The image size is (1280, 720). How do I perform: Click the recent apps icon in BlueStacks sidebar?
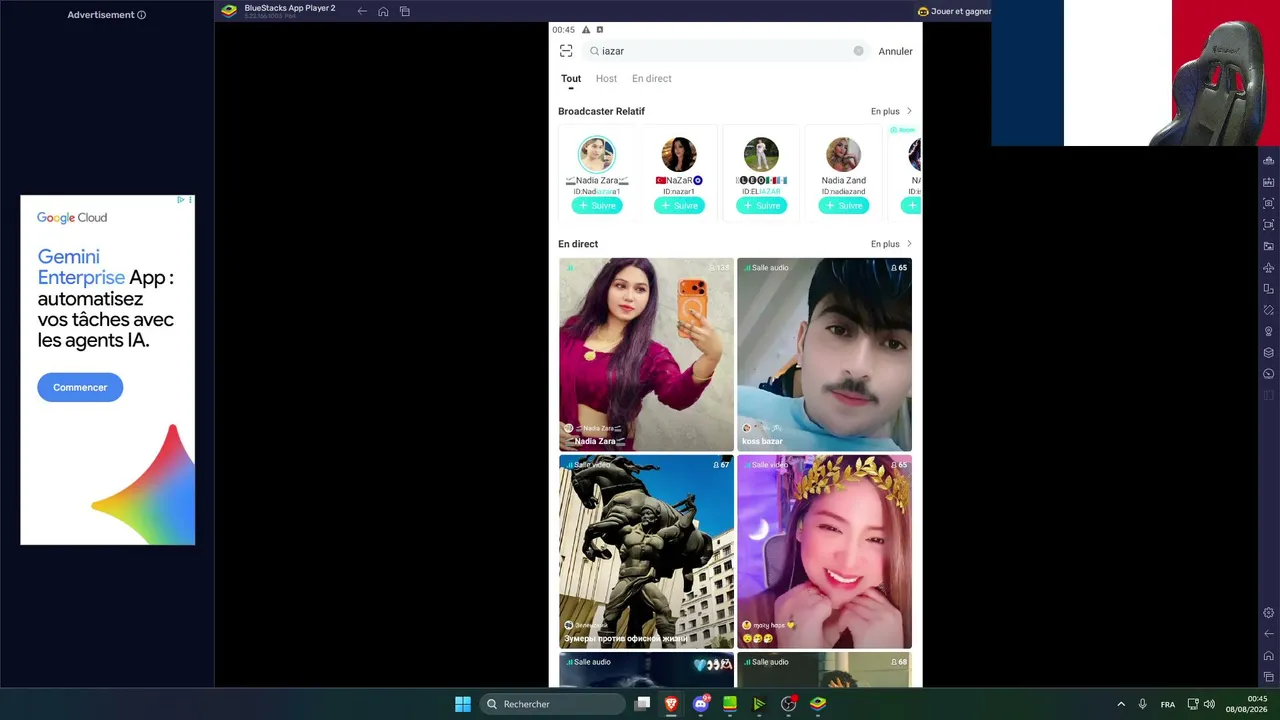point(1269,677)
